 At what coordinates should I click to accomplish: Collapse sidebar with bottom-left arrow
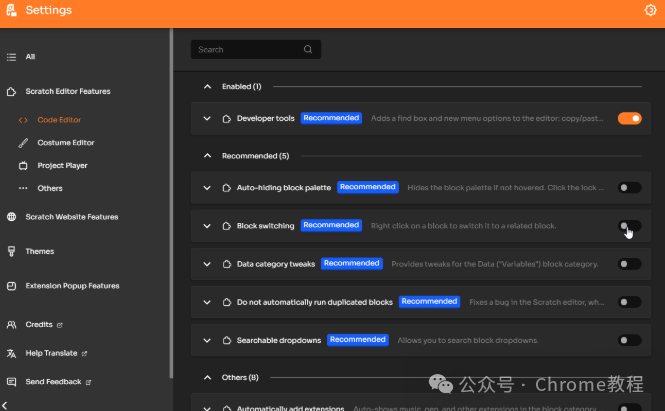point(5,406)
